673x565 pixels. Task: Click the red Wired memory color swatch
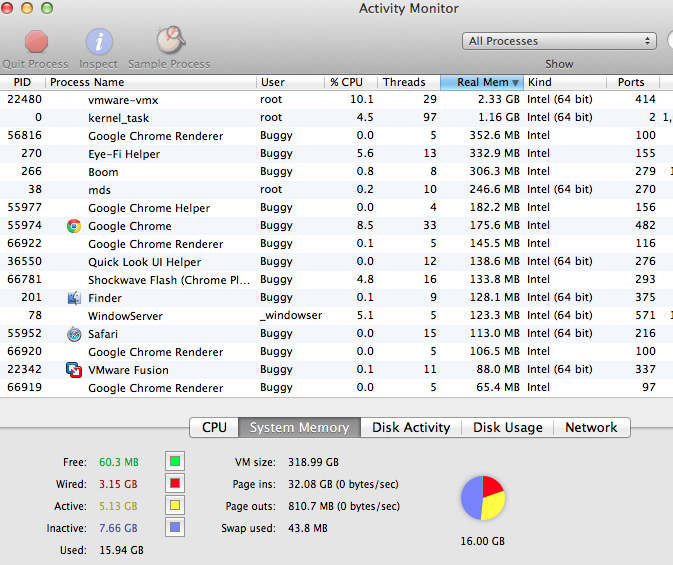(x=175, y=483)
